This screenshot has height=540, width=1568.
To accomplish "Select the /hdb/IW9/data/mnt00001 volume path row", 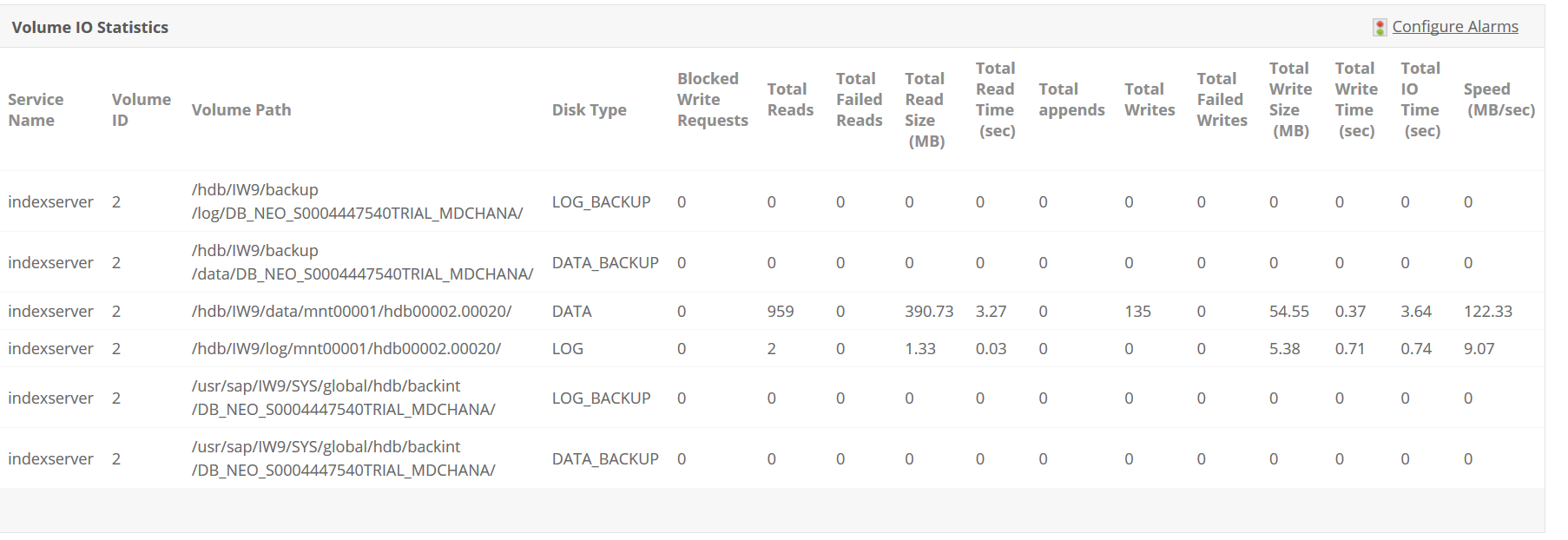I will point(351,311).
